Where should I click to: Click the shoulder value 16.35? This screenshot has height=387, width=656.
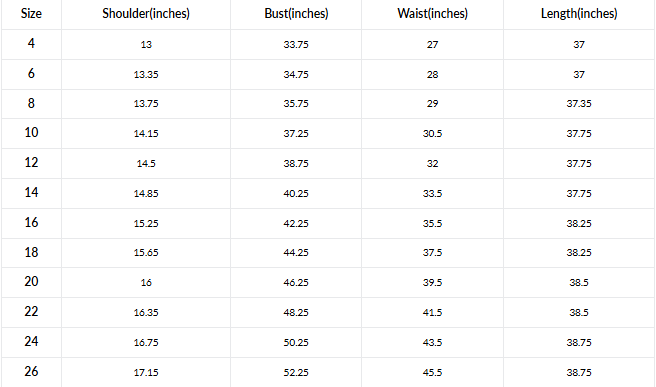[x=146, y=313]
